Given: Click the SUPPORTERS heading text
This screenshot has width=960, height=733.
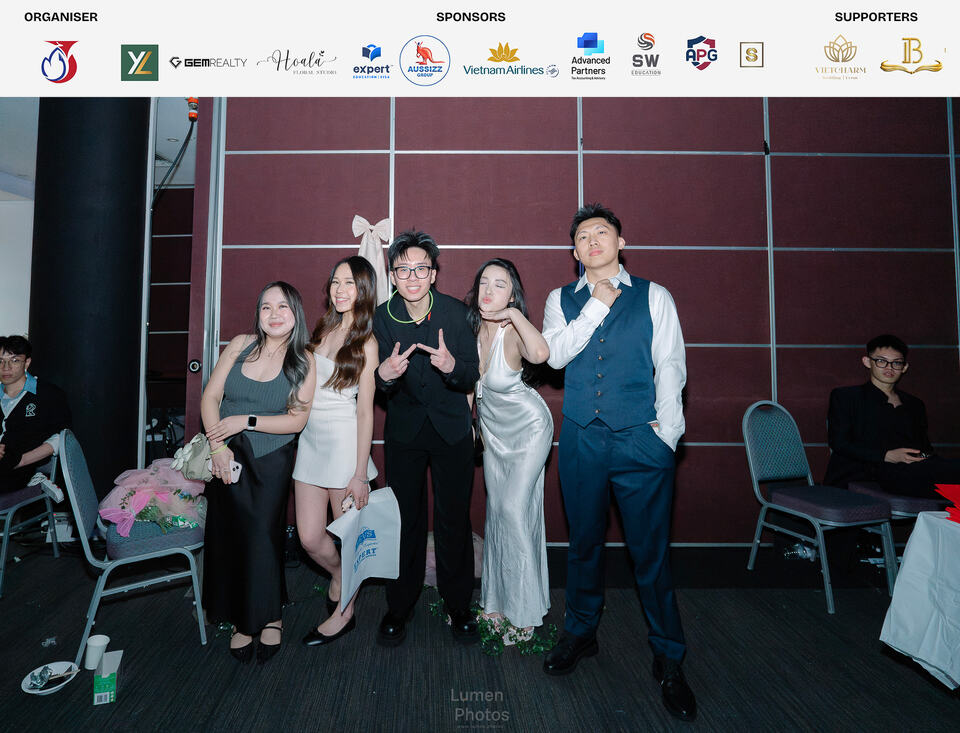Looking at the screenshot, I should pos(876,17).
